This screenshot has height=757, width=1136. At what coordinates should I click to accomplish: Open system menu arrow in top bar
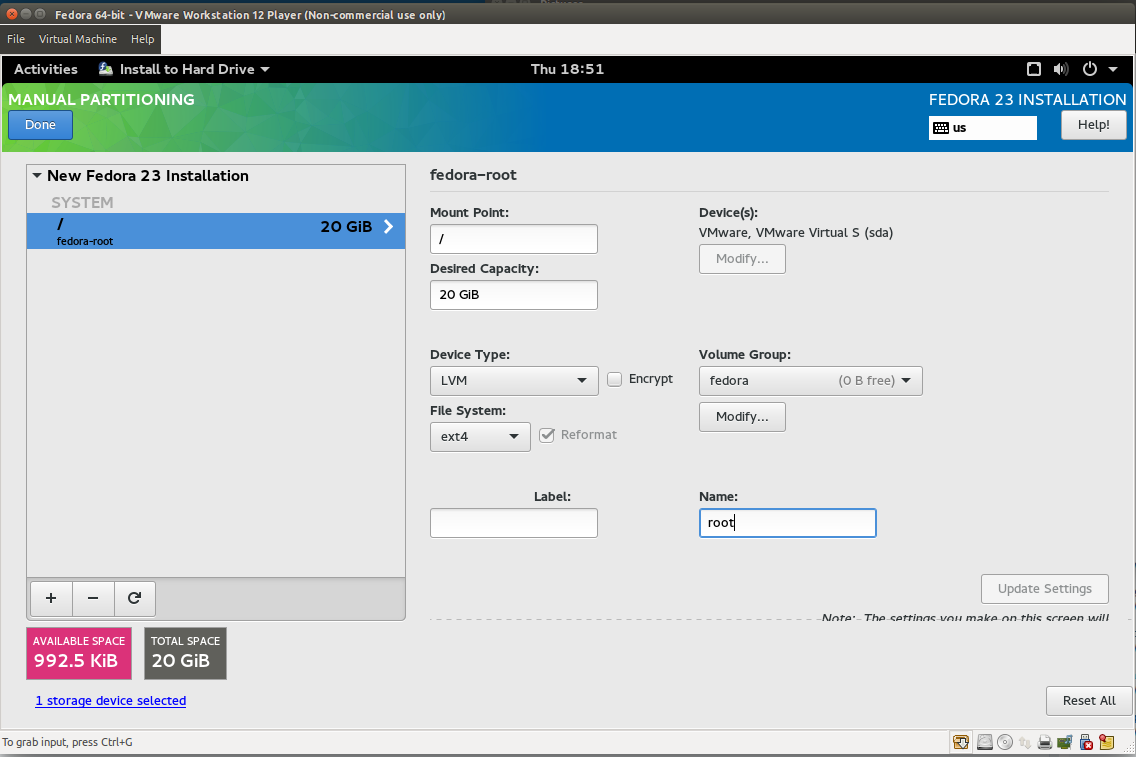tap(1113, 70)
